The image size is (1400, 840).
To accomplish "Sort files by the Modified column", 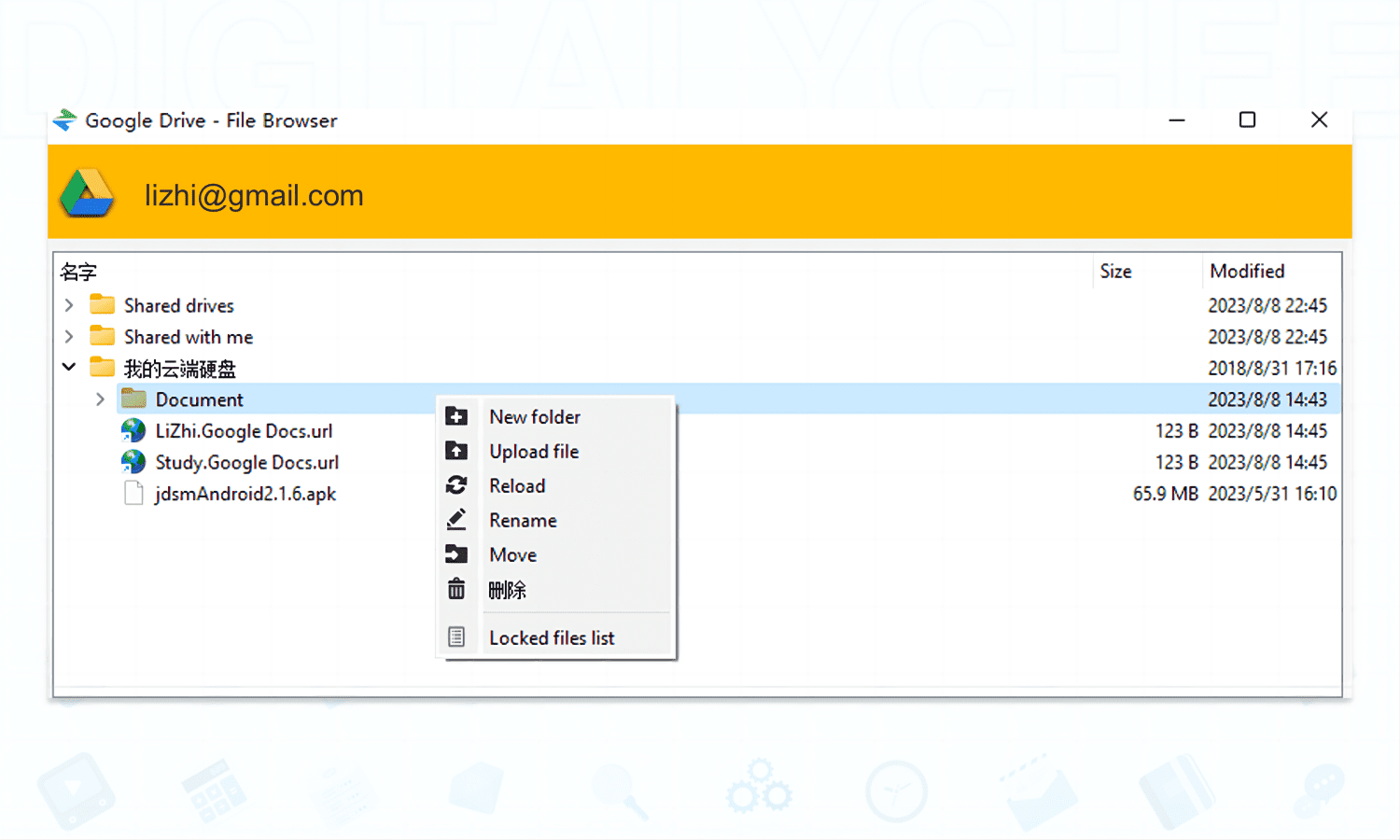I will tap(1247, 271).
